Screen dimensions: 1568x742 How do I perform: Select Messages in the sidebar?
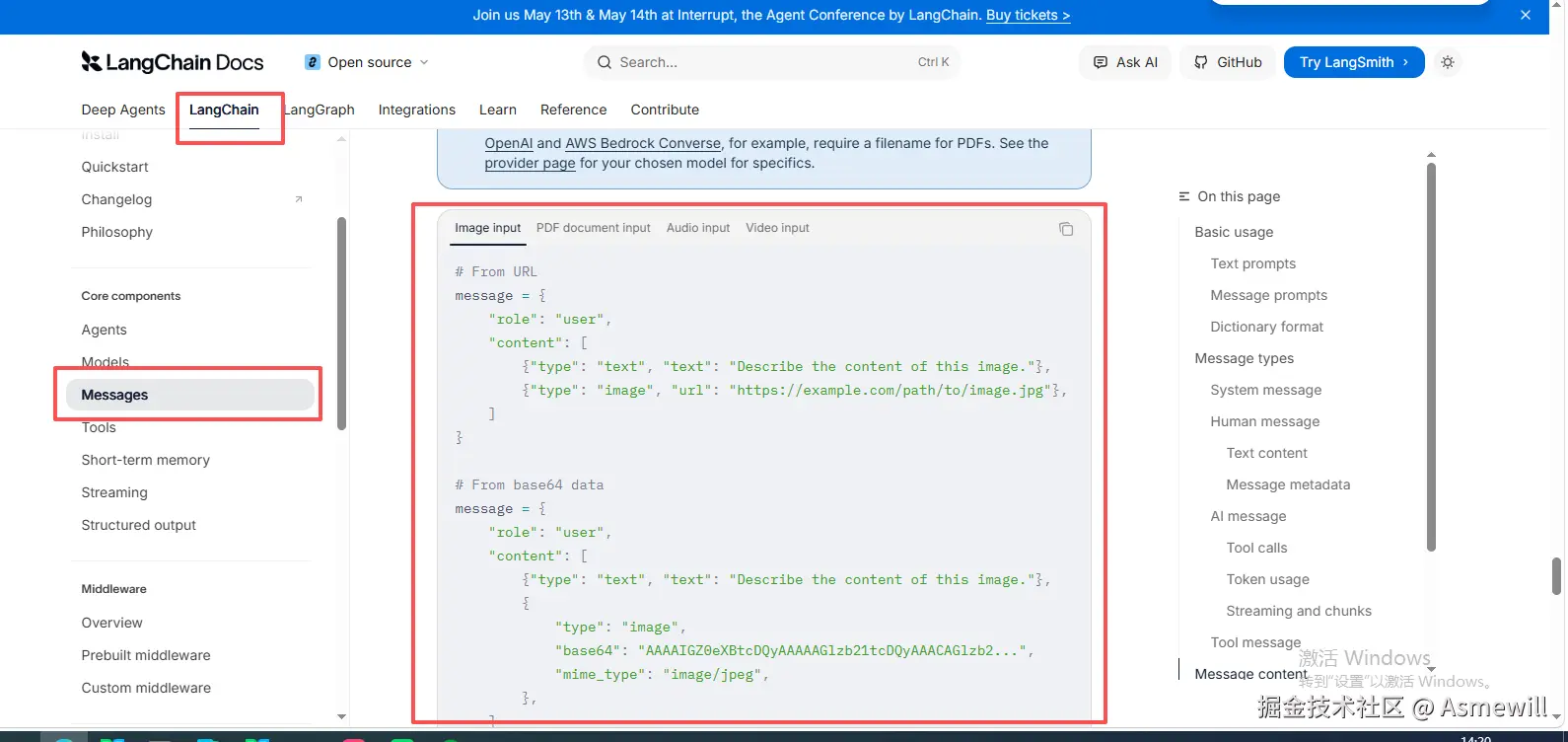190,395
